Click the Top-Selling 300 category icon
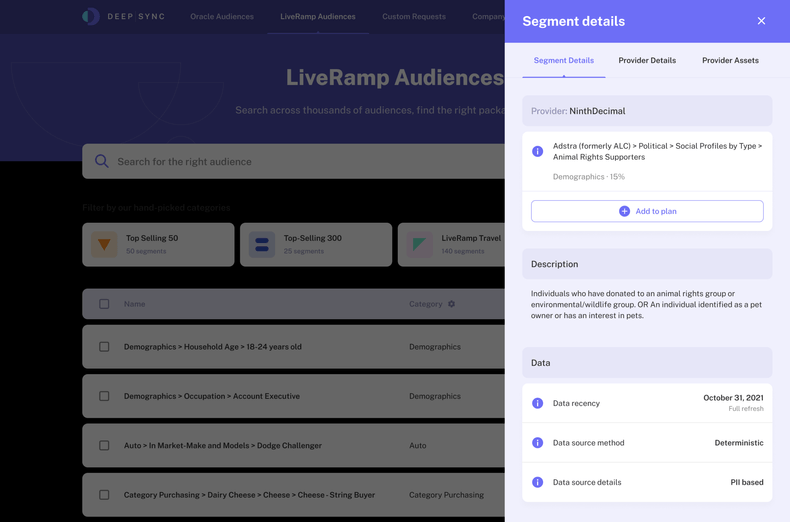 (x=262, y=244)
